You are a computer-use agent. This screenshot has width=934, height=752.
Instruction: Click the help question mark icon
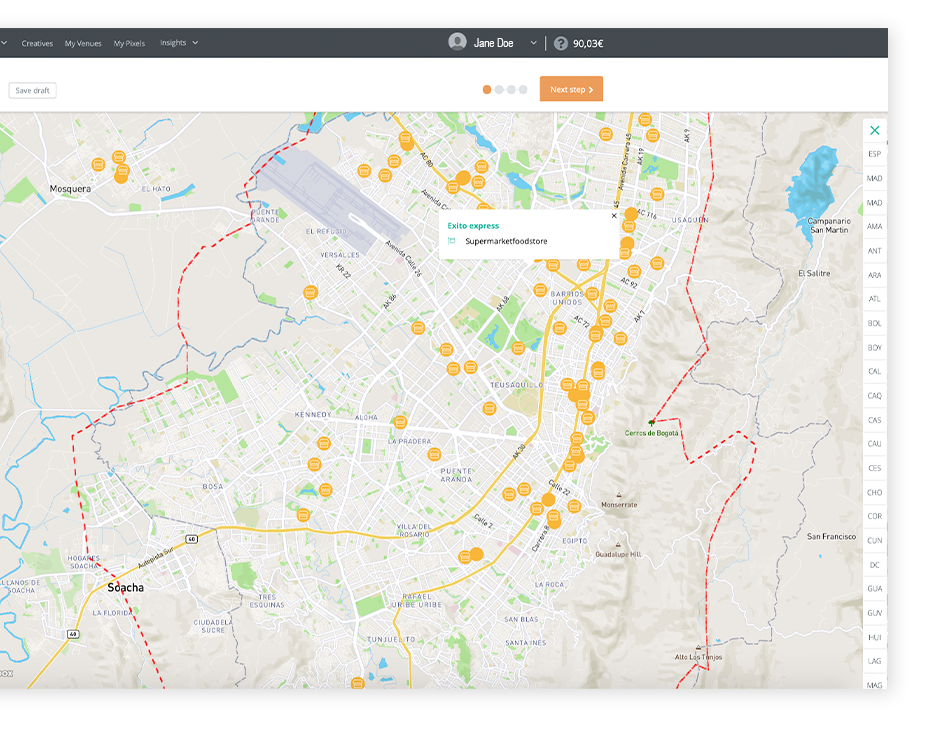(561, 43)
